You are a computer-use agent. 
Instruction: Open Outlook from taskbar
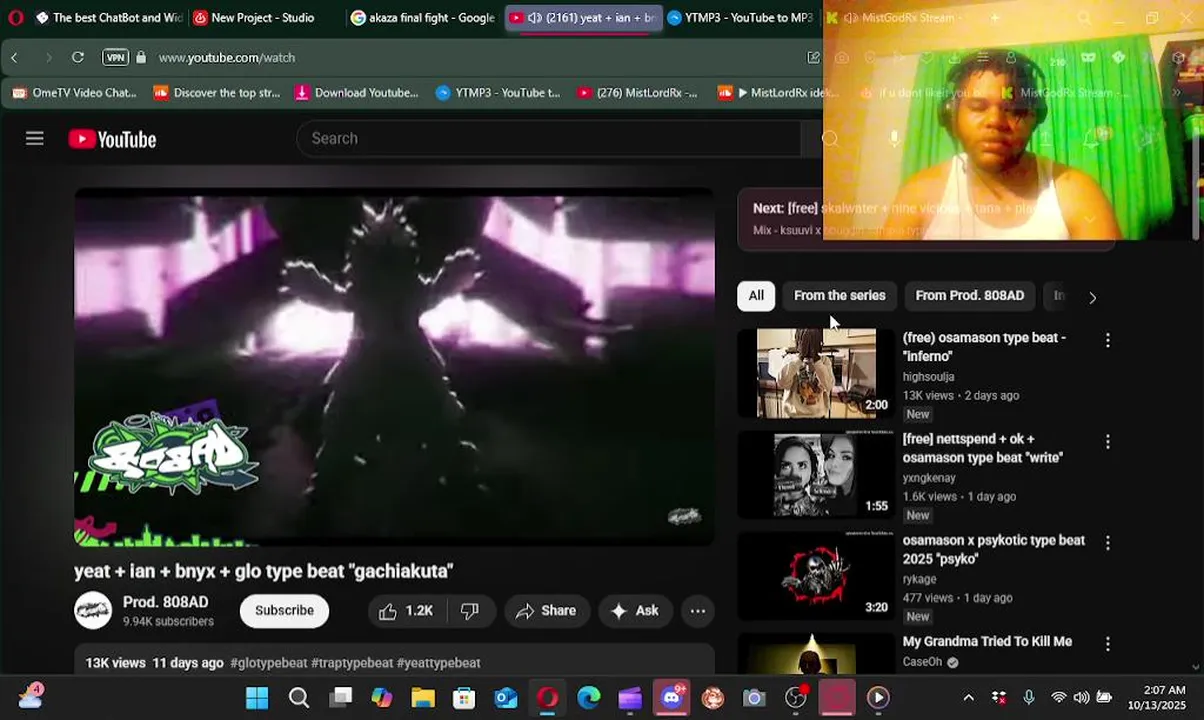click(x=506, y=698)
